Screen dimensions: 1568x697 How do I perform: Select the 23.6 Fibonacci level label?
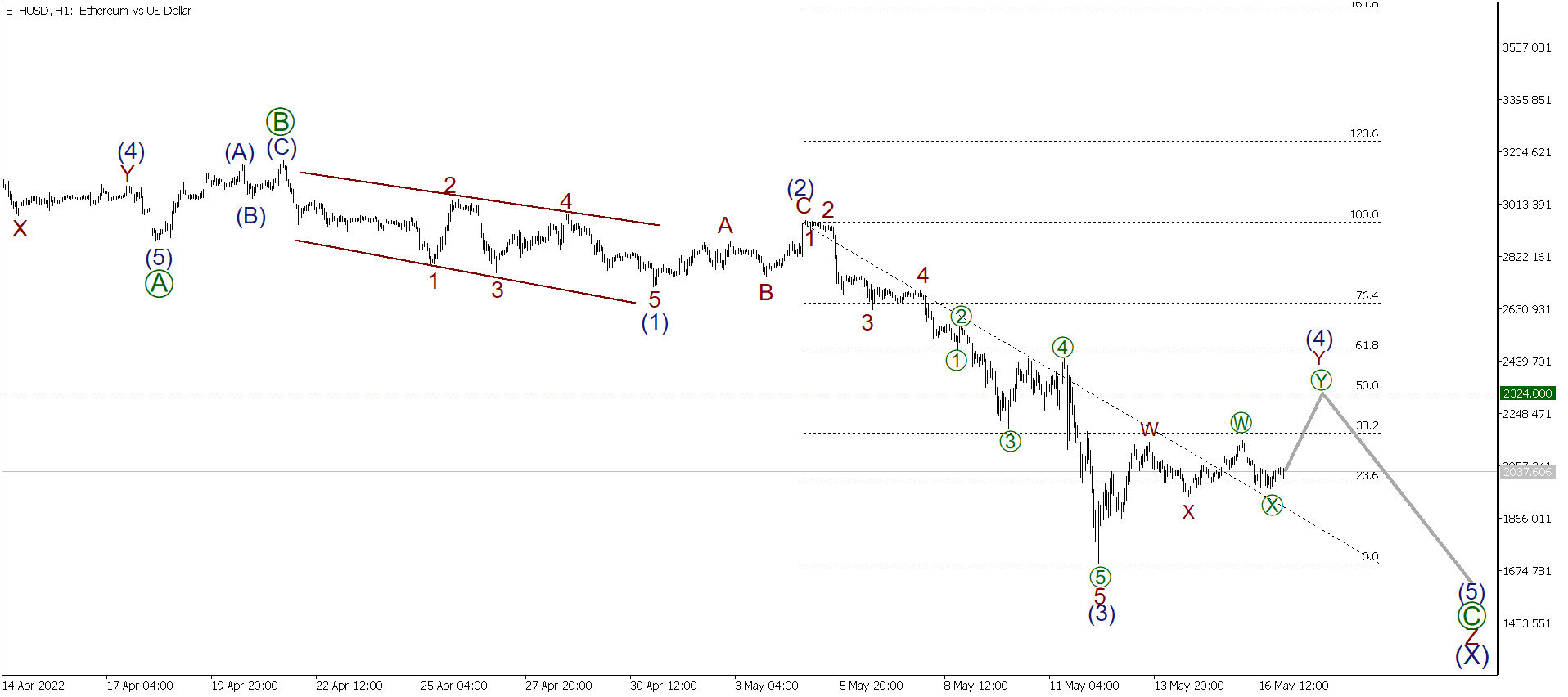[1367, 475]
